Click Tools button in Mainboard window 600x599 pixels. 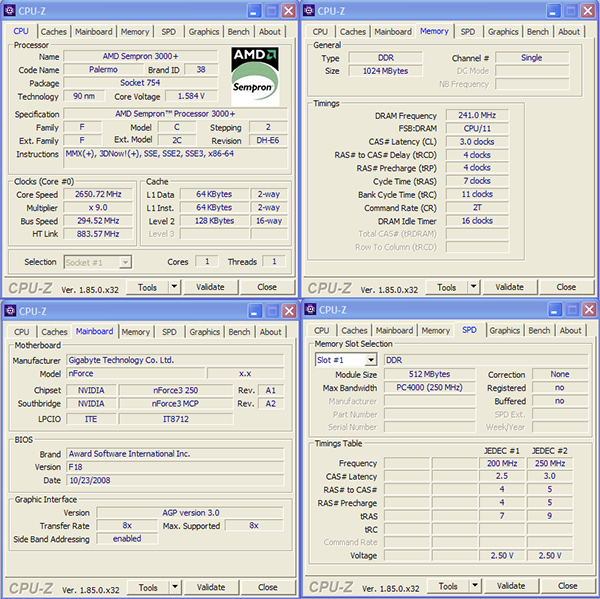click(x=148, y=587)
